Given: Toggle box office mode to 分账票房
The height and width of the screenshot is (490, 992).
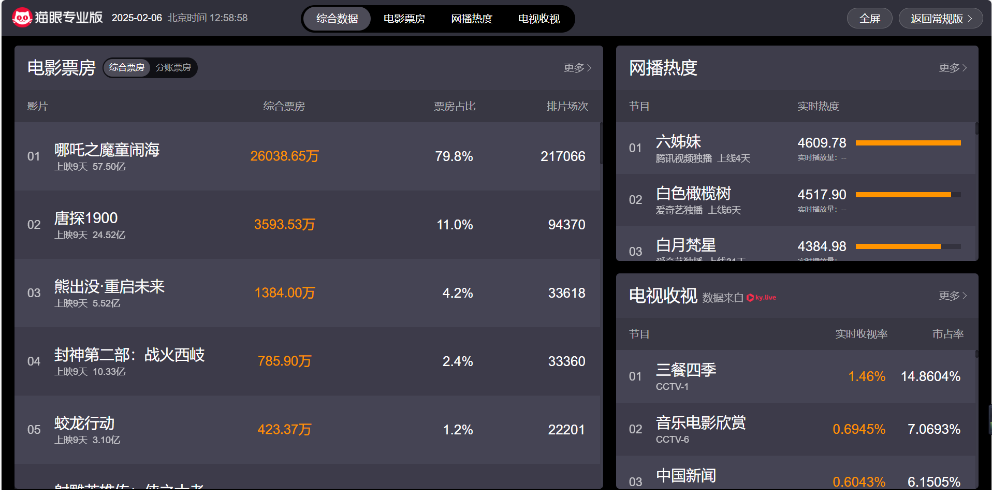Looking at the screenshot, I should (x=173, y=68).
